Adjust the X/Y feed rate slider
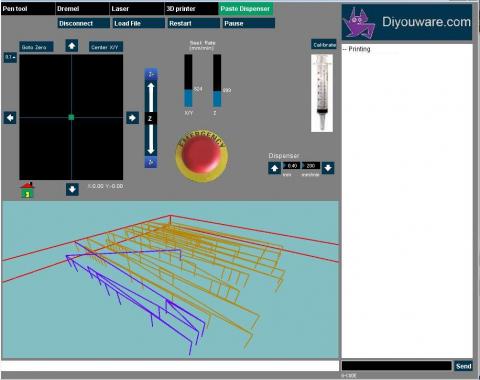 pyautogui.click(x=188, y=81)
